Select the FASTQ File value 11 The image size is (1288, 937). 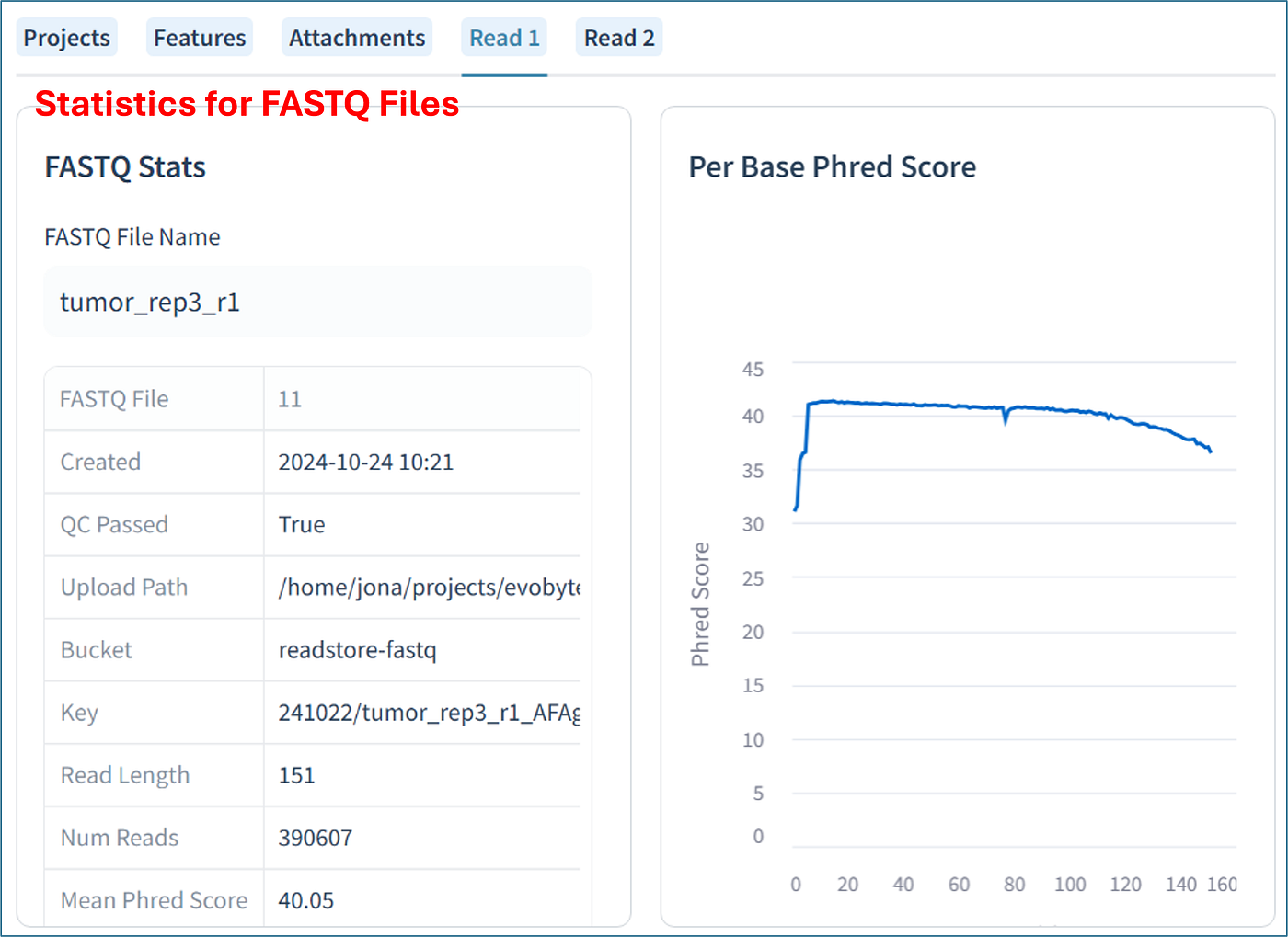[290, 399]
